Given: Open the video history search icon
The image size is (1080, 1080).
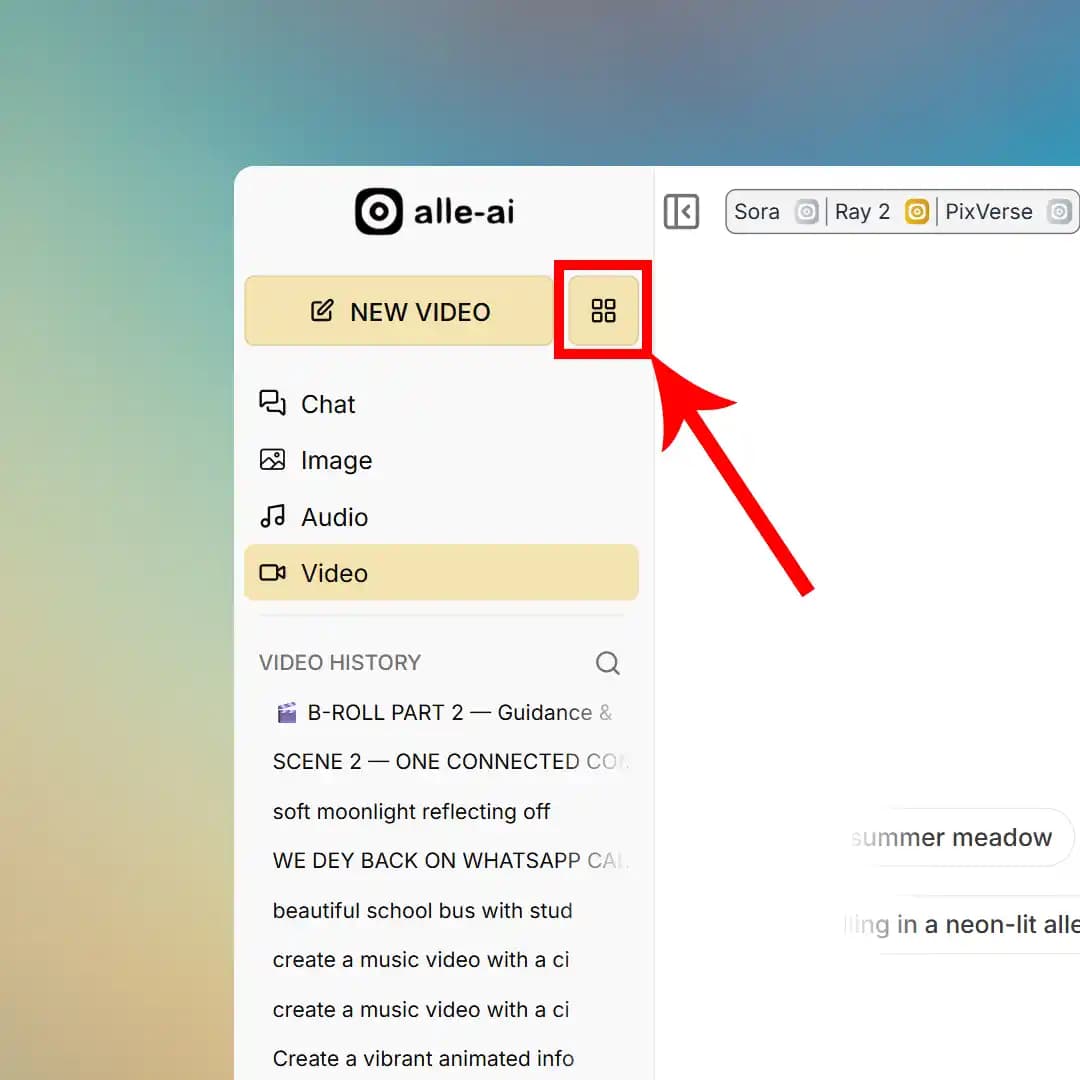Looking at the screenshot, I should [608, 663].
